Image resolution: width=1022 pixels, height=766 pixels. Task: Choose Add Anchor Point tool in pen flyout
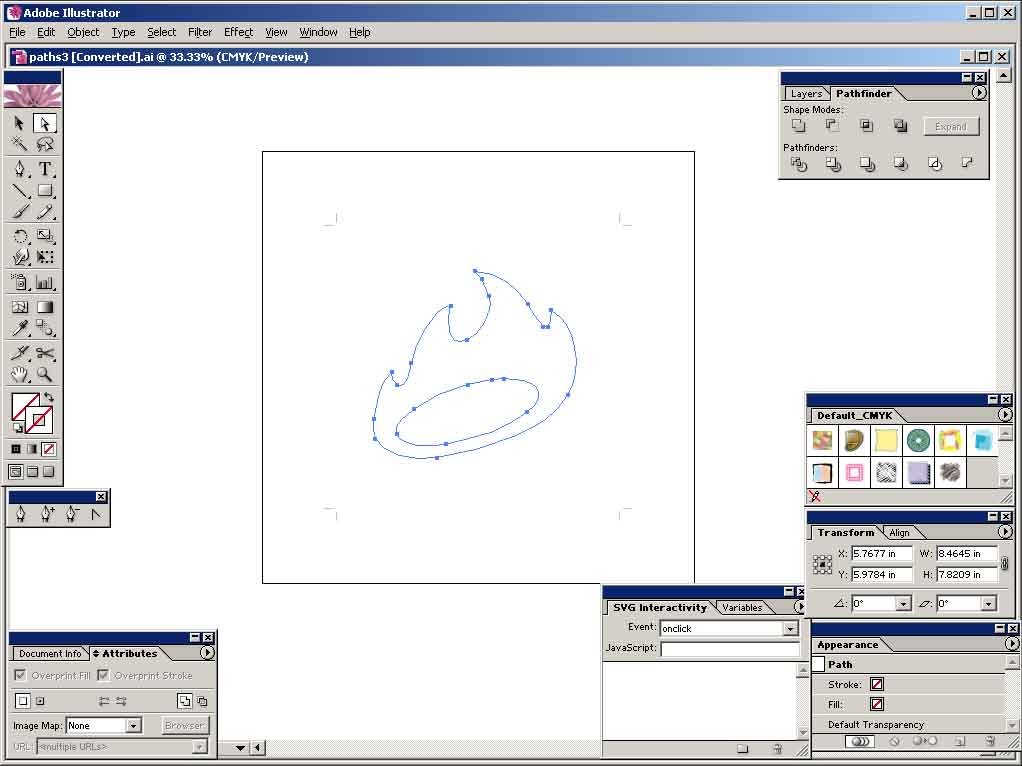47,514
